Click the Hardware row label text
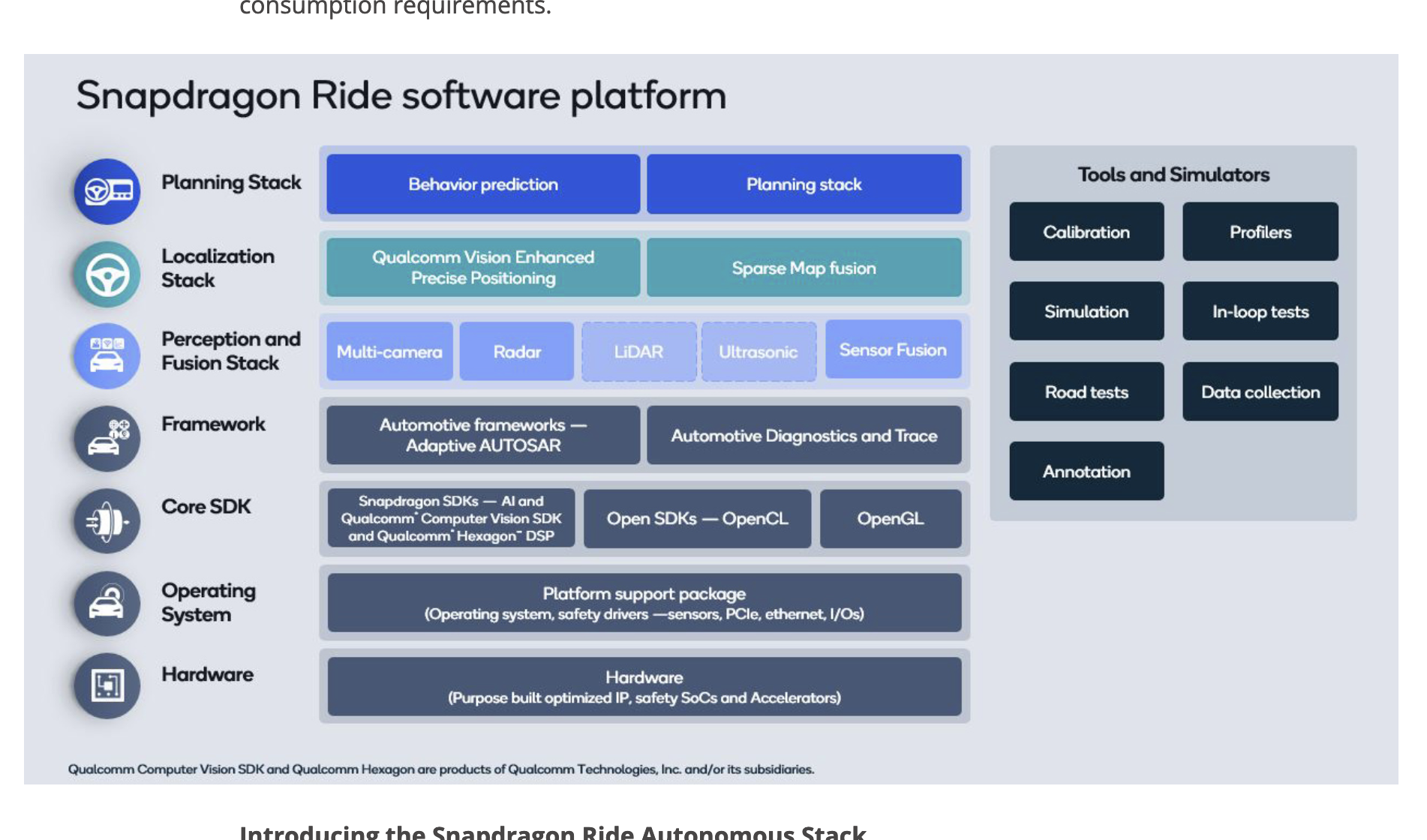Screen dimensions: 1427x840 click(207, 674)
